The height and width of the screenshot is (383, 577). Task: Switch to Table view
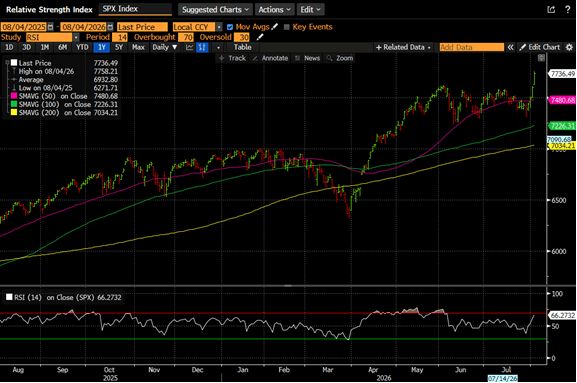243,47
